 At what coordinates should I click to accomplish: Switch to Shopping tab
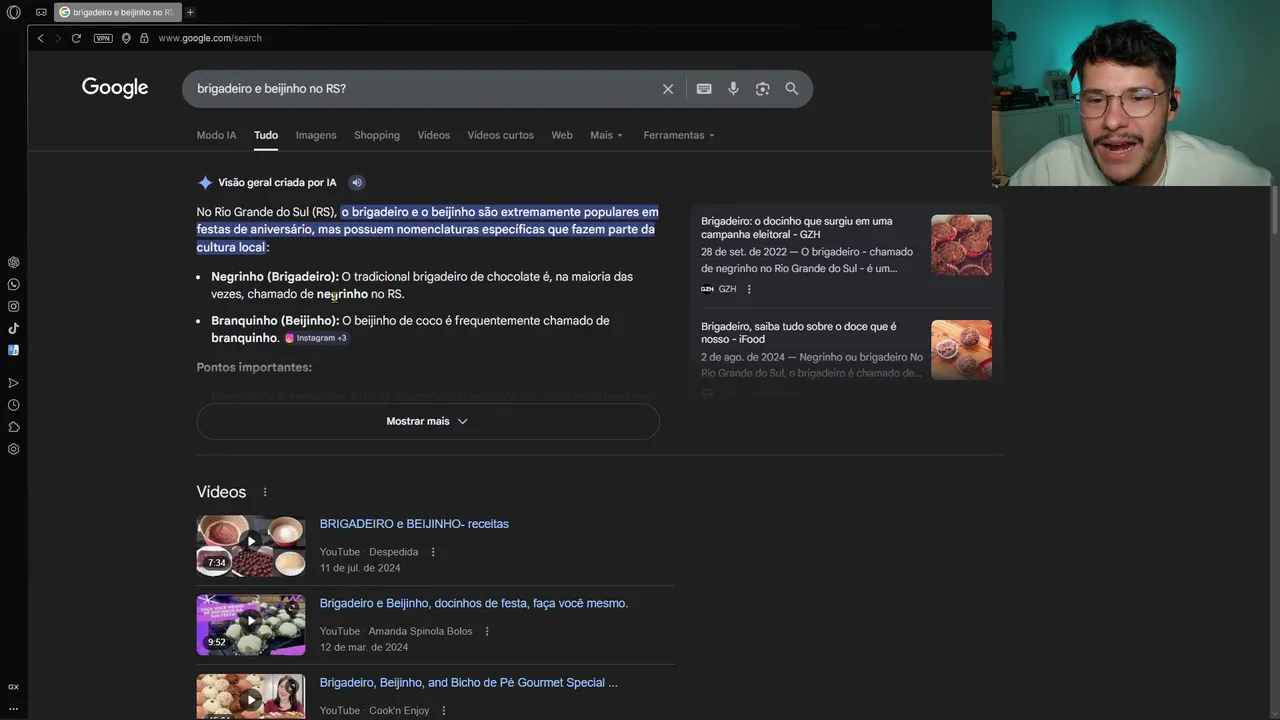coord(377,135)
